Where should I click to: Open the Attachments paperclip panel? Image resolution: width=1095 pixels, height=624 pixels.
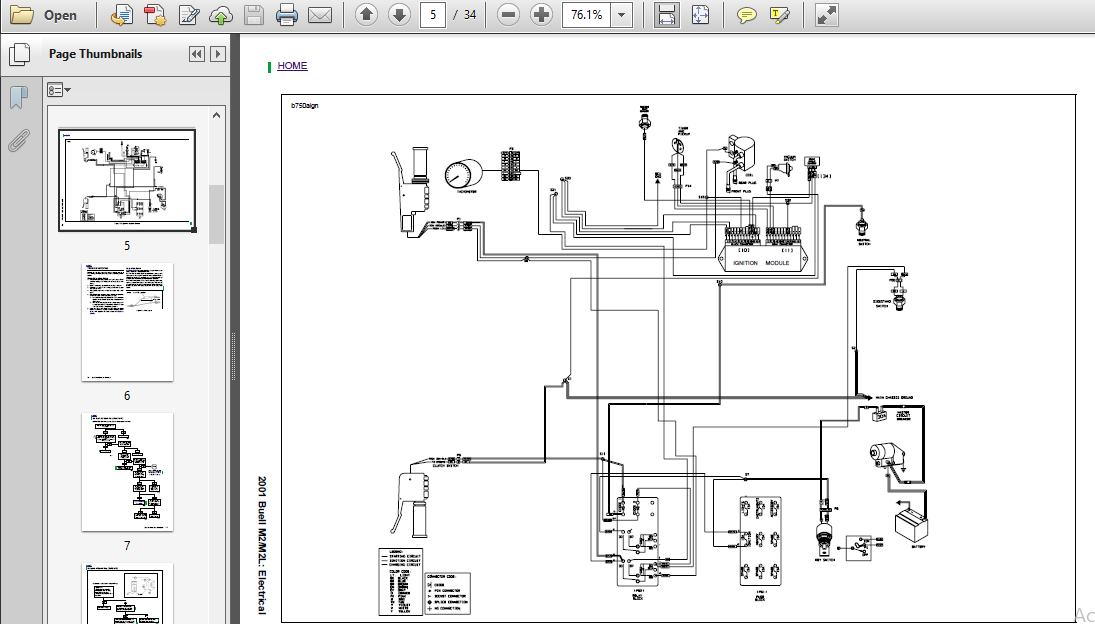point(19,140)
